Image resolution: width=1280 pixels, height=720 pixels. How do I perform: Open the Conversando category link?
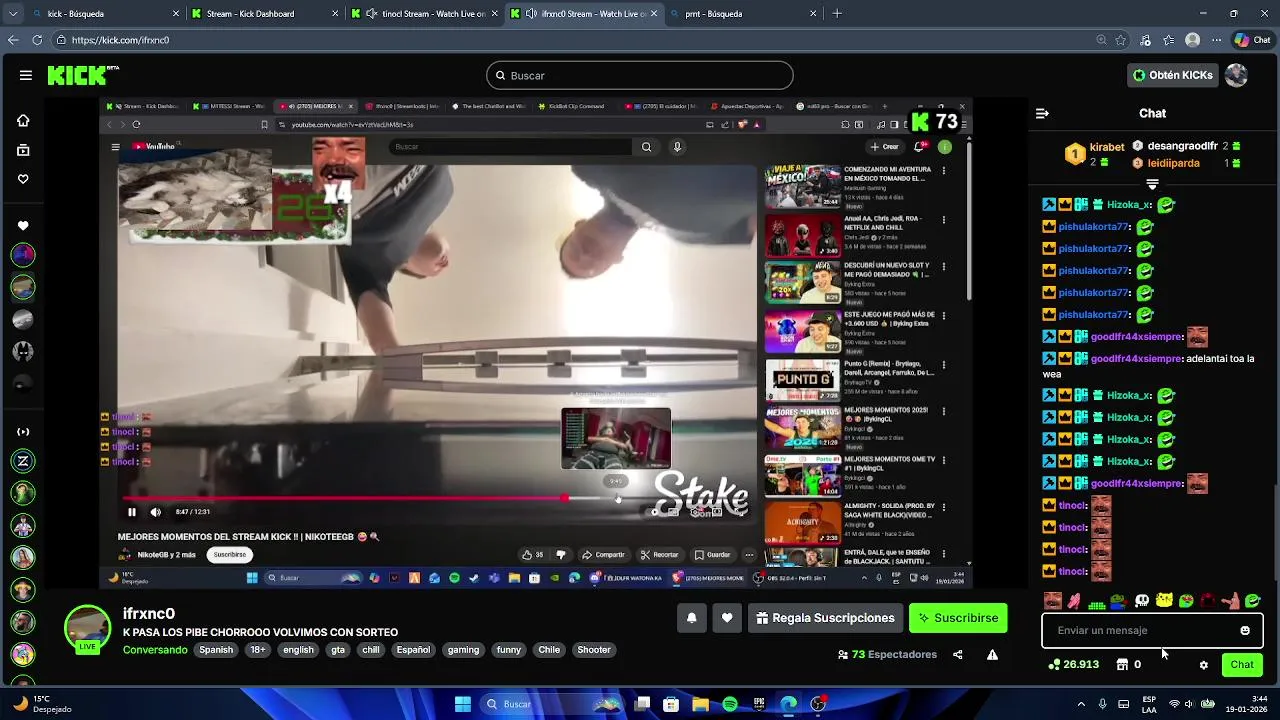[155, 650]
